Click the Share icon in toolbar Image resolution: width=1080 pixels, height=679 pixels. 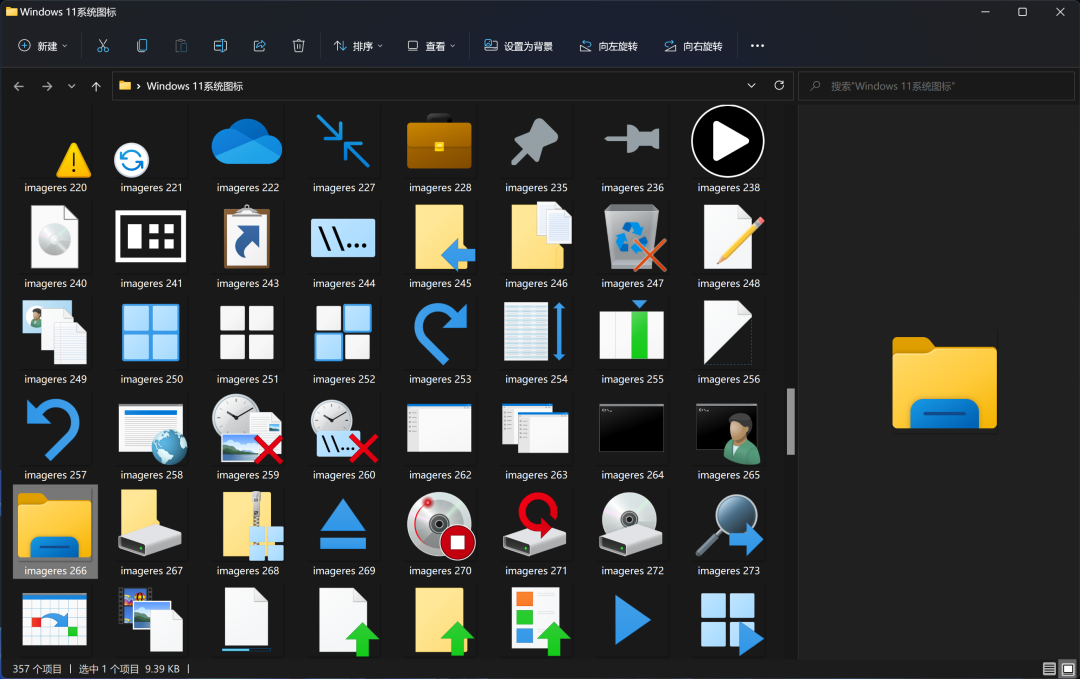click(260, 46)
